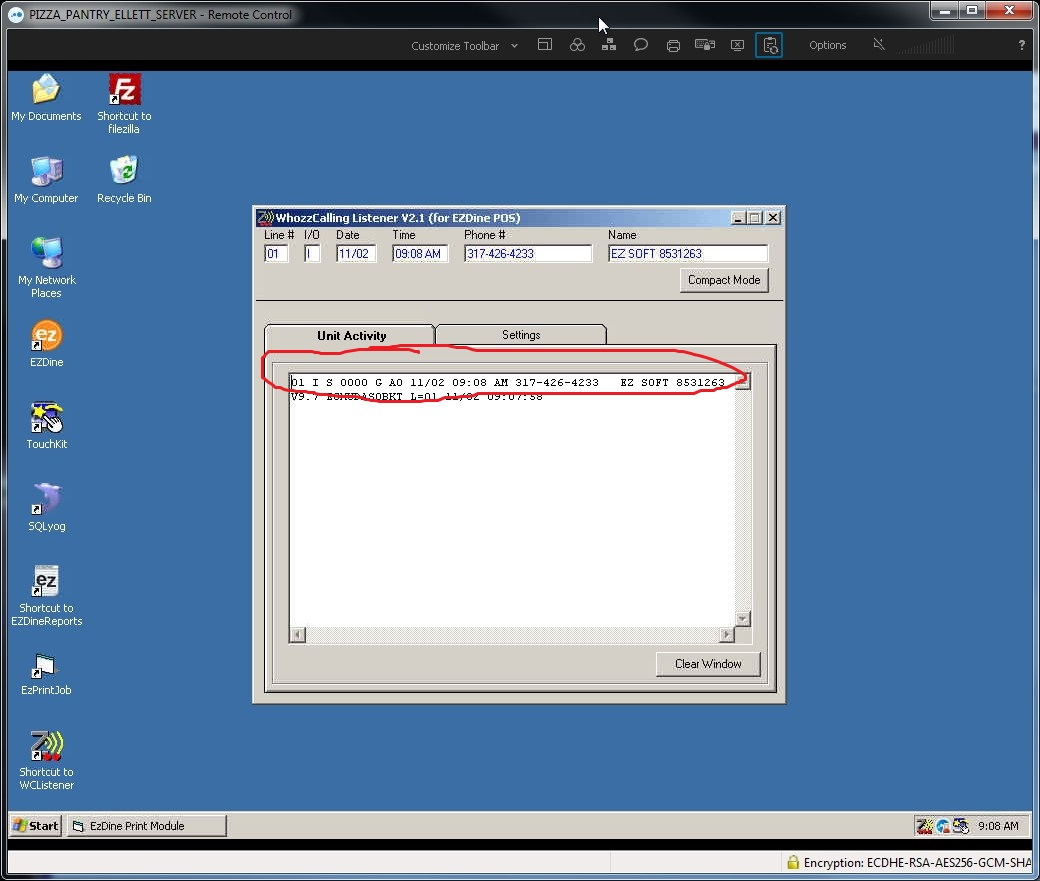1040x881 pixels.
Task: Click the Line # field showing 01
Action: click(x=276, y=253)
